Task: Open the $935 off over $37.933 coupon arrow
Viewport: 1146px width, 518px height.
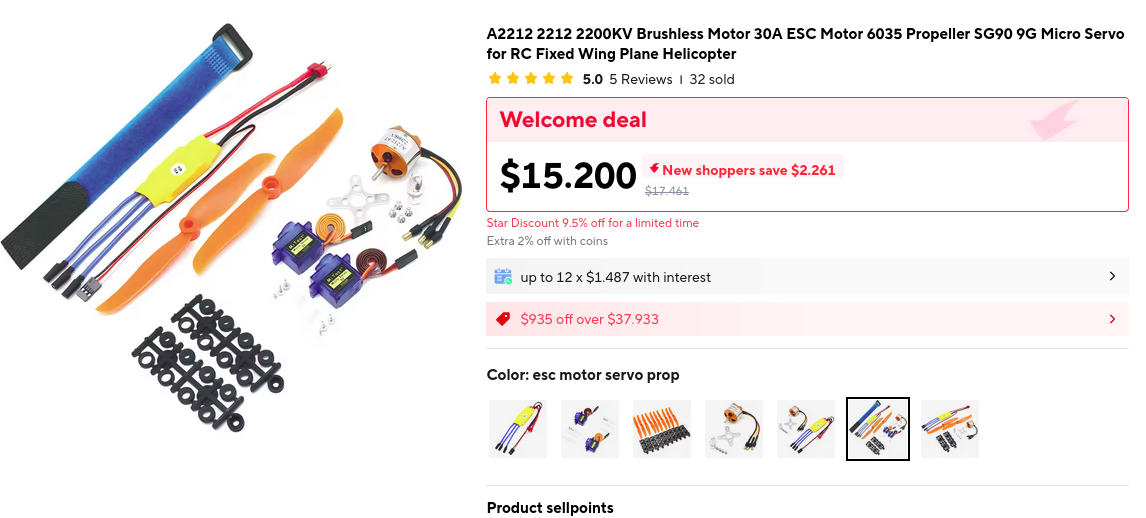Action: 1112,319
